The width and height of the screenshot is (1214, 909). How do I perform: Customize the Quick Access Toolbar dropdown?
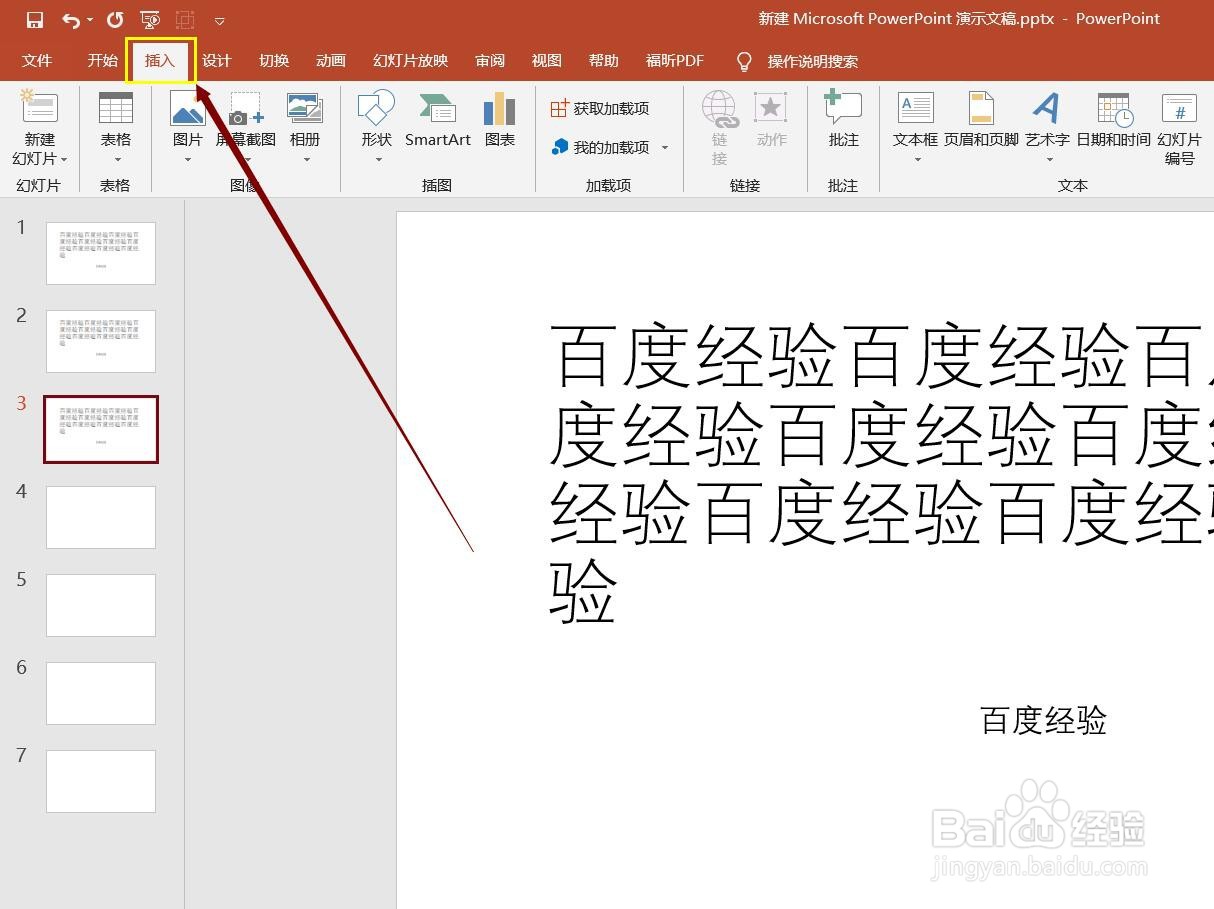point(220,21)
